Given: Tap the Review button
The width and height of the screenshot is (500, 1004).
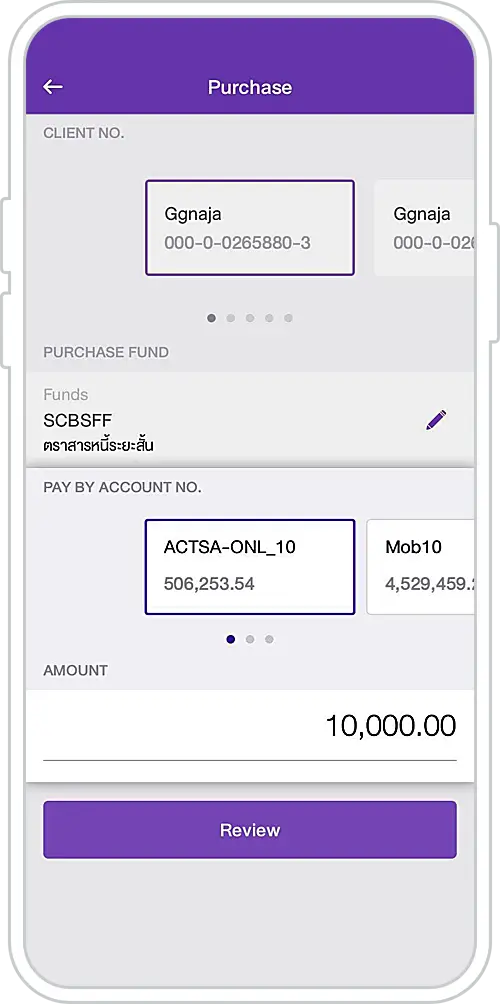Looking at the screenshot, I should (x=250, y=830).
